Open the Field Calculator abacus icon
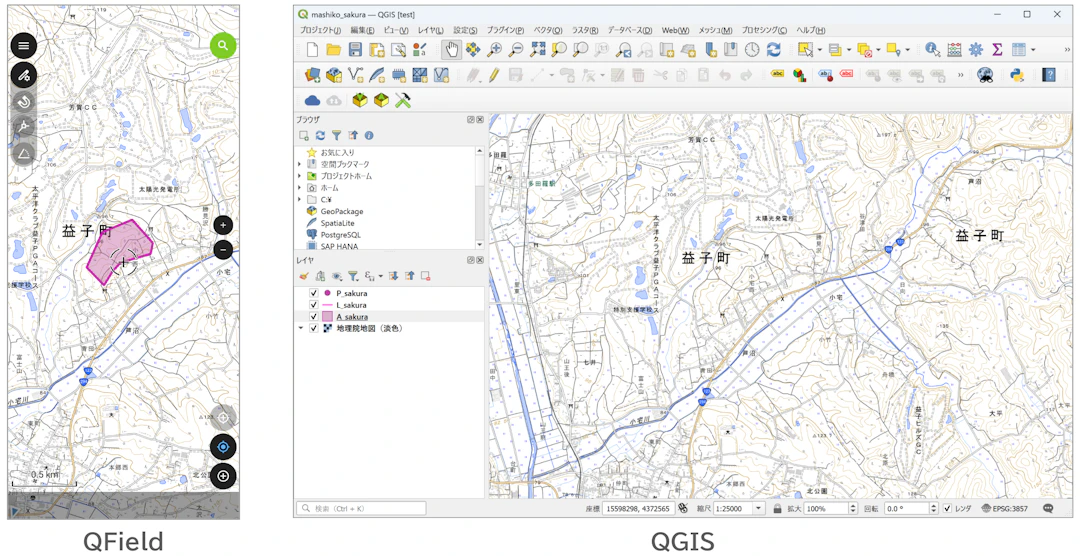 (954, 49)
